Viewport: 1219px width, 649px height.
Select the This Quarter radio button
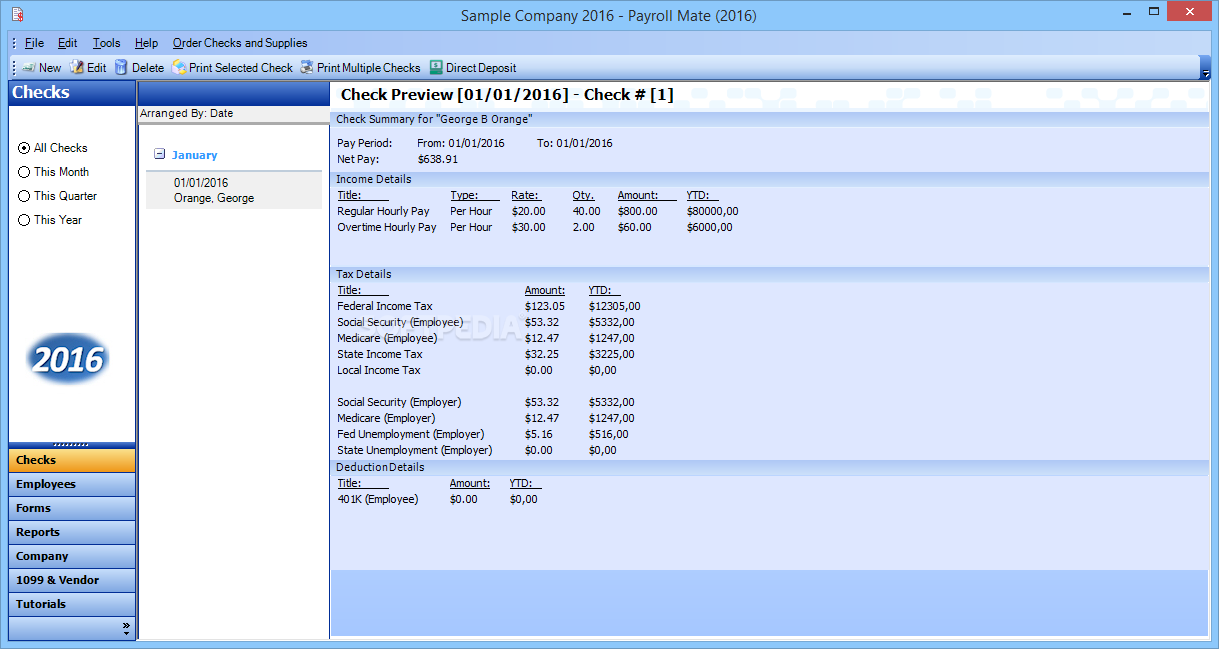pos(24,196)
